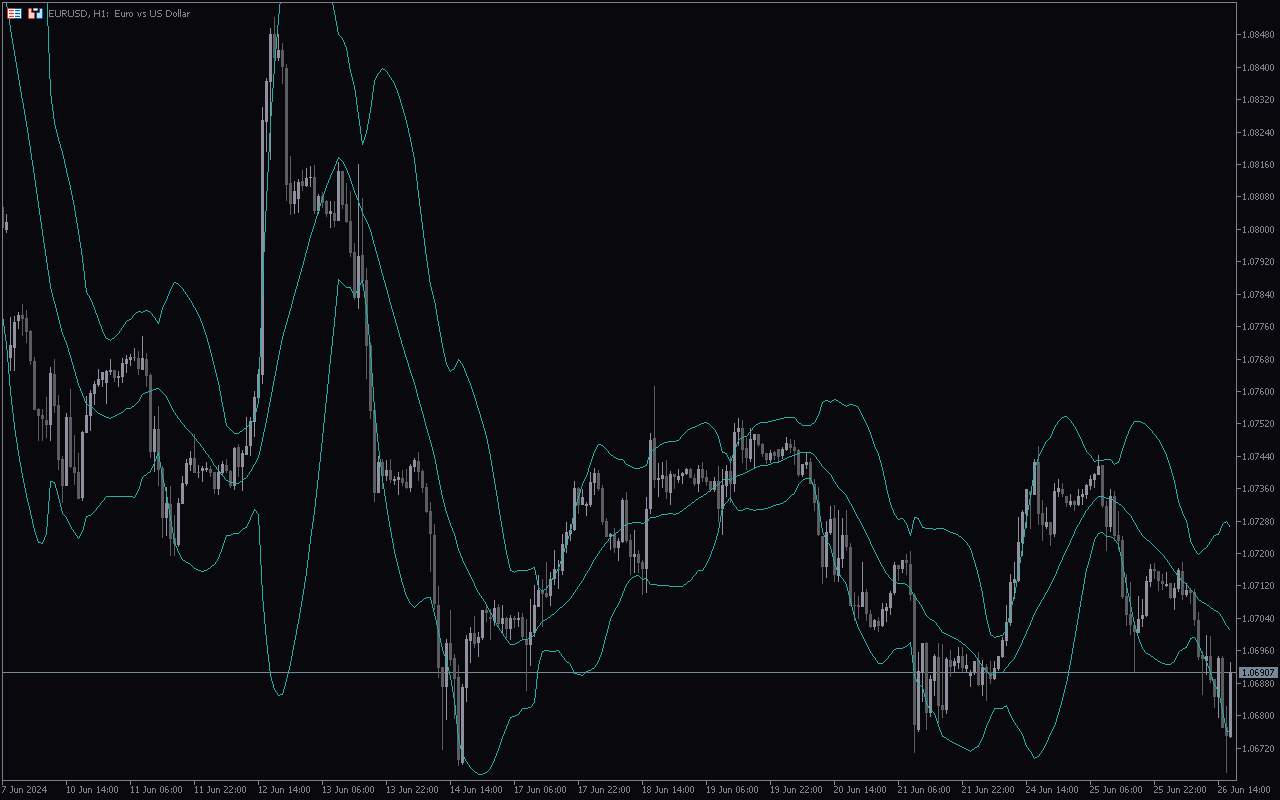
Task: Click the EURUSD, H1 chart title
Action: 119,13
